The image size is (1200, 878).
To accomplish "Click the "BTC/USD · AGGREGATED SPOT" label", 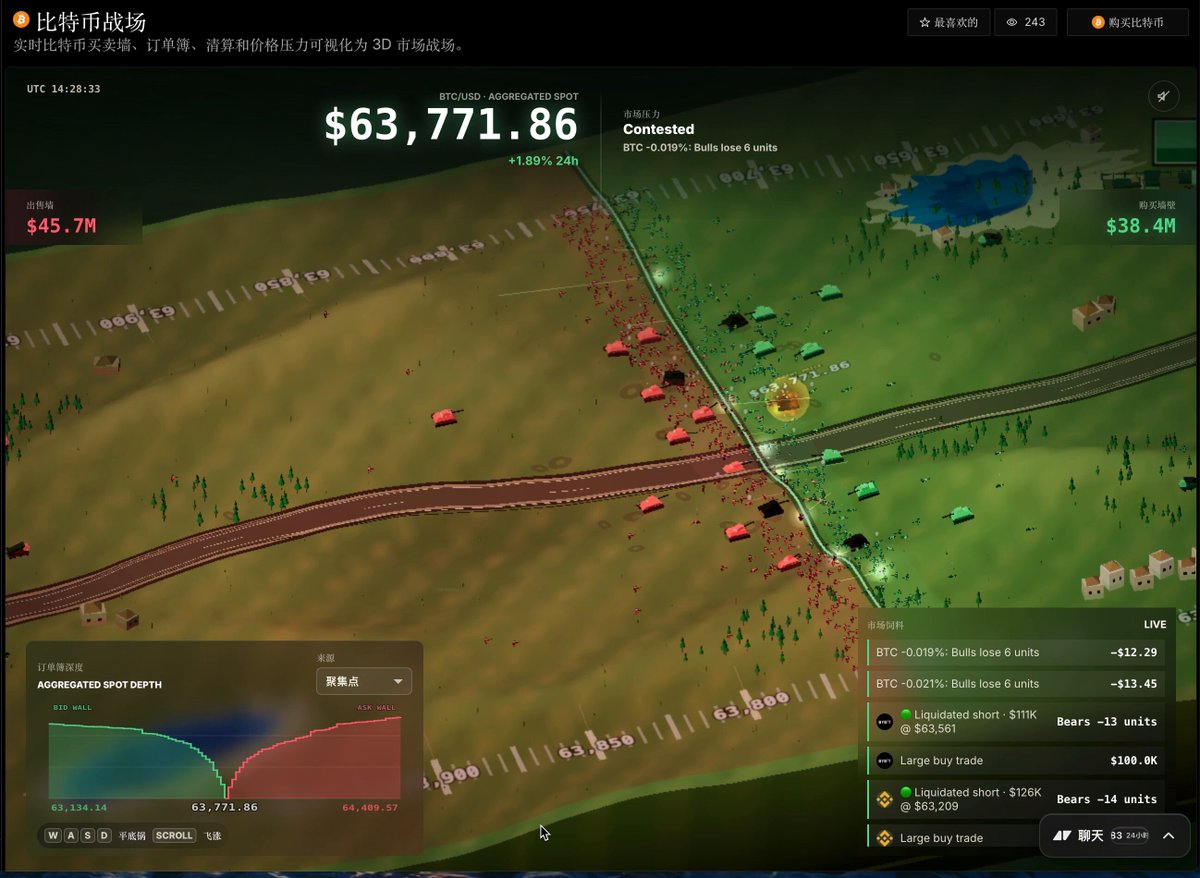I will tap(508, 97).
